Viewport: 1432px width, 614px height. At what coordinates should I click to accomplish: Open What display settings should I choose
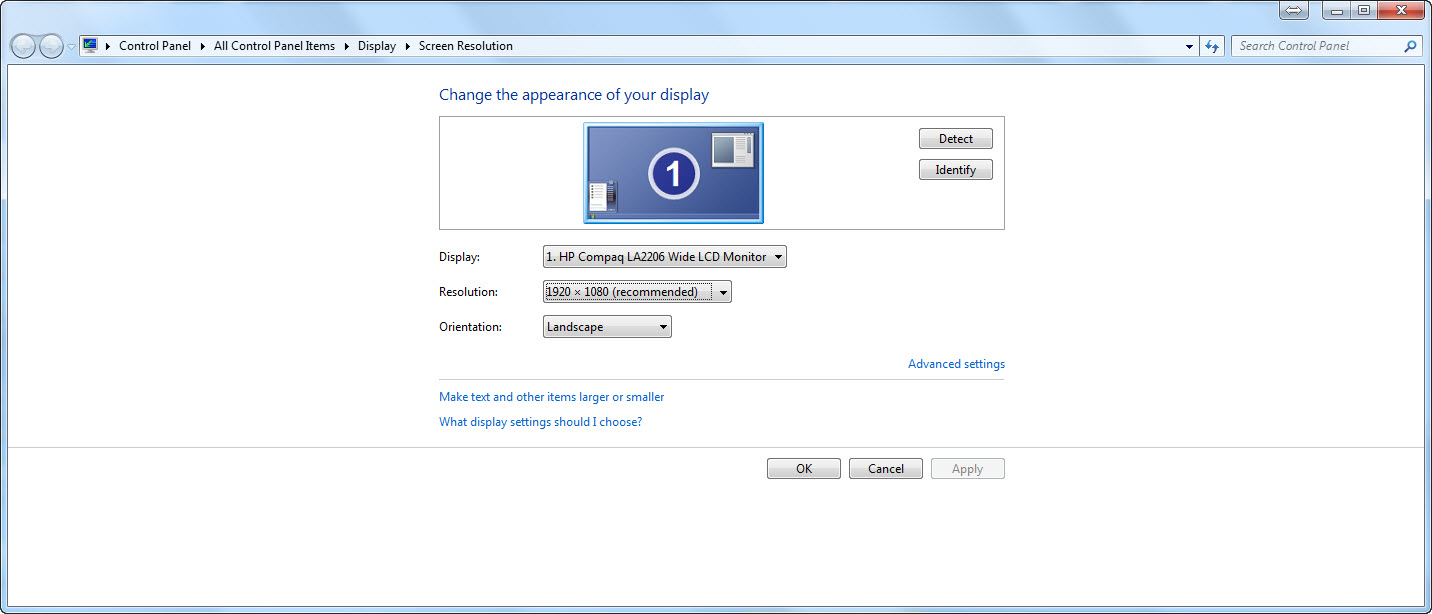(x=541, y=422)
